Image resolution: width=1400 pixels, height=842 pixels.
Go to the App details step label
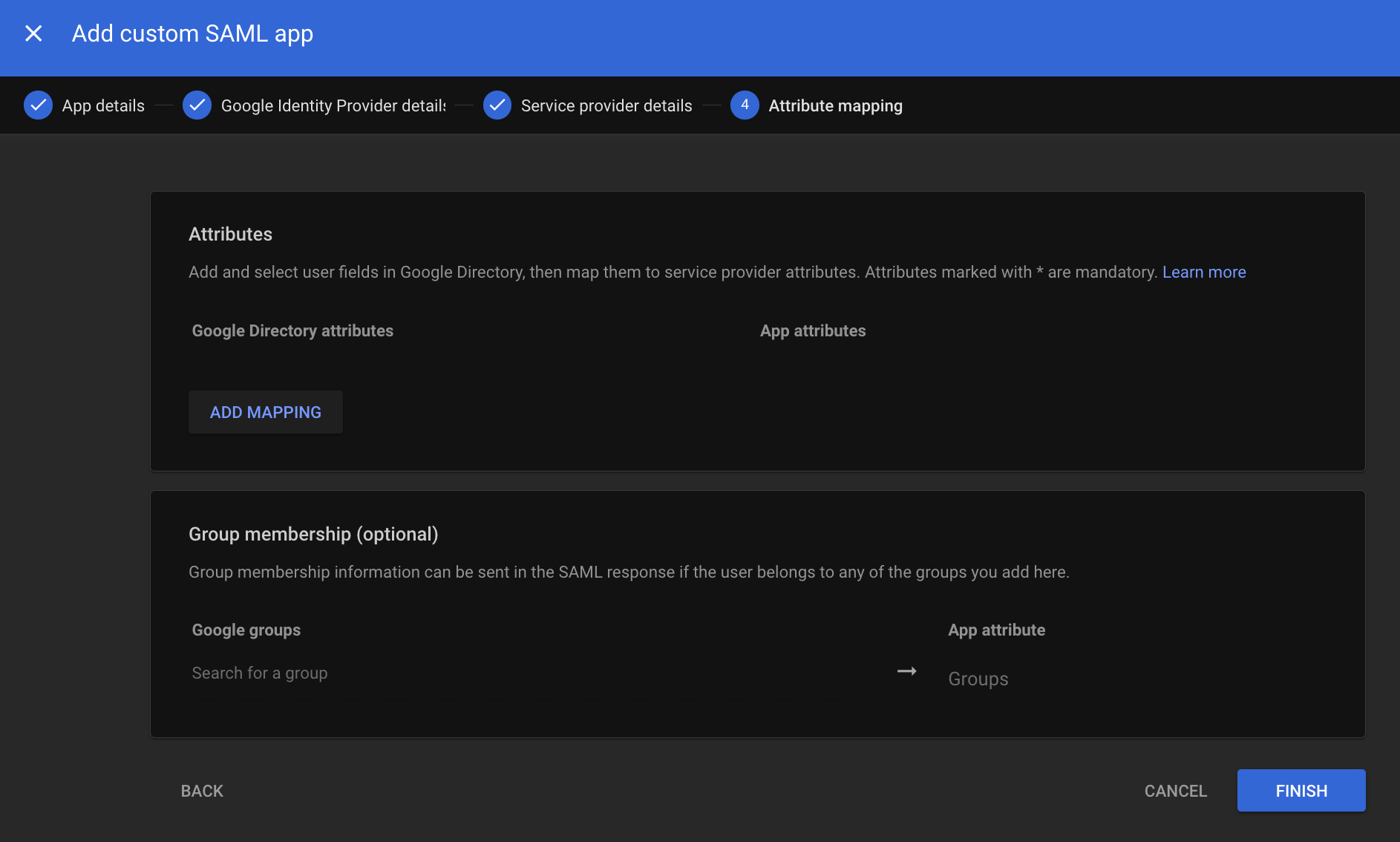103,105
